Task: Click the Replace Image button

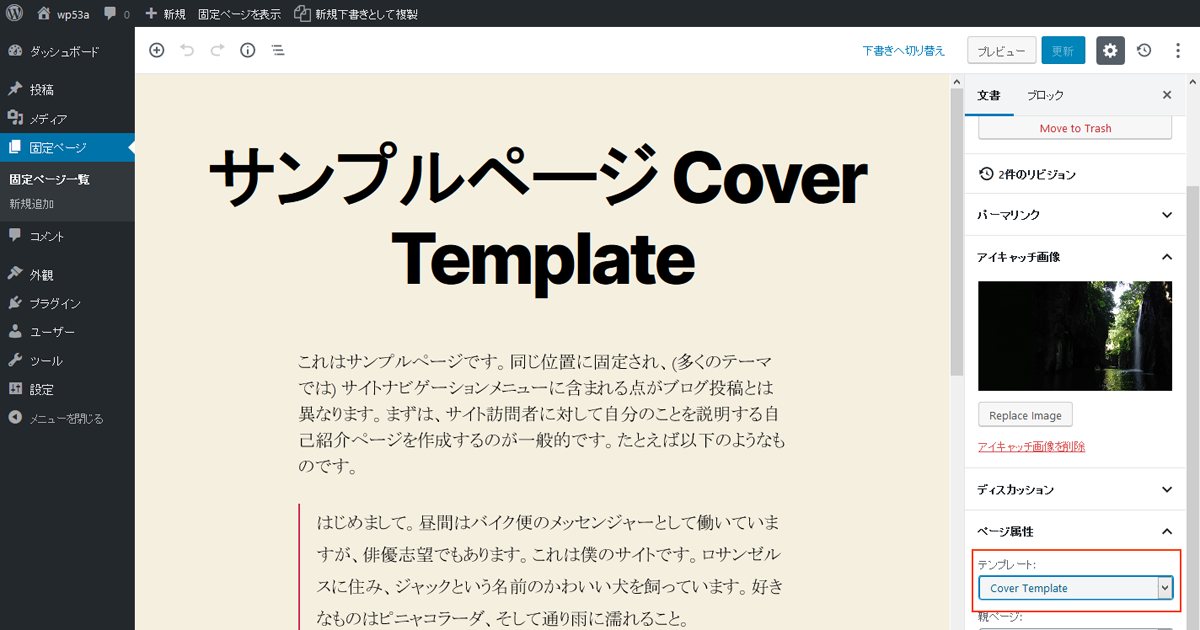Action: (x=1025, y=414)
